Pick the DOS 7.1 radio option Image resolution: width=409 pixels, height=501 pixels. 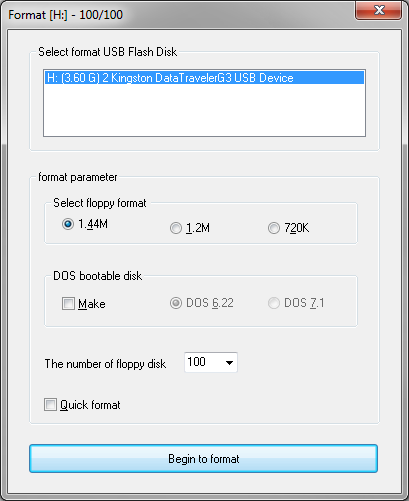pyautogui.click(x=274, y=303)
